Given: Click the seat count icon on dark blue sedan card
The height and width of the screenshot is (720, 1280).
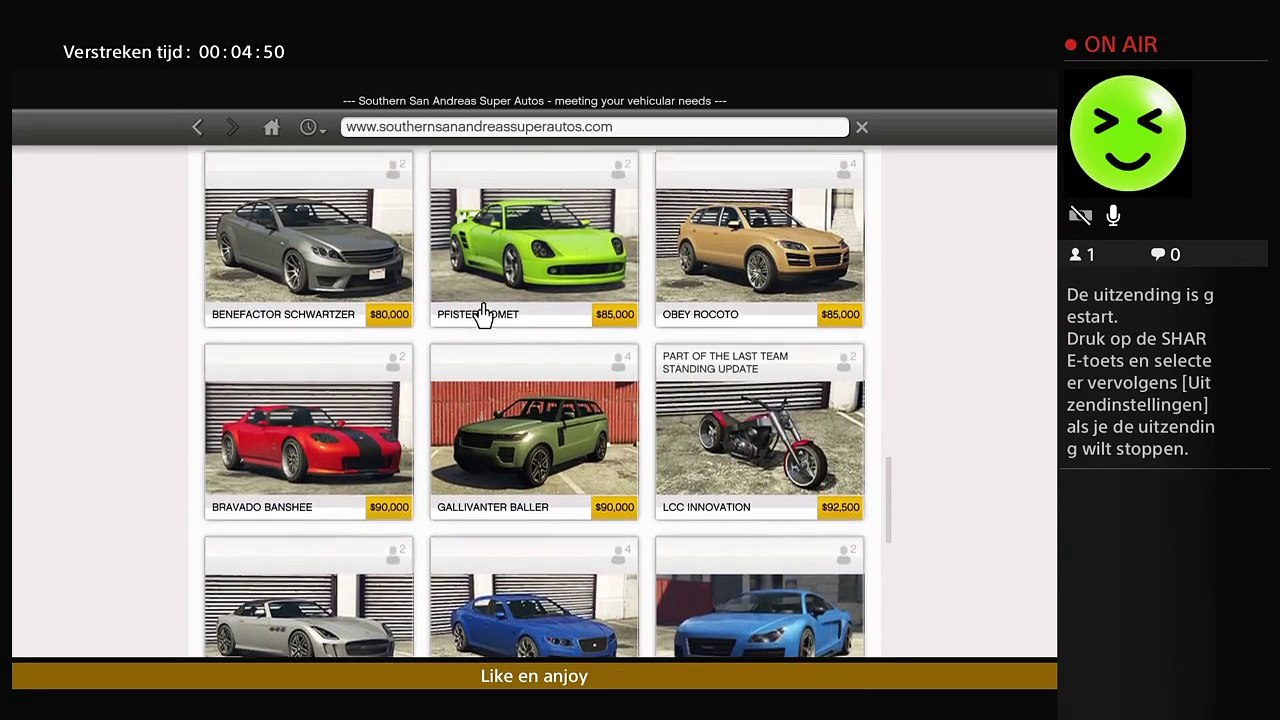Looking at the screenshot, I should (x=622, y=554).
